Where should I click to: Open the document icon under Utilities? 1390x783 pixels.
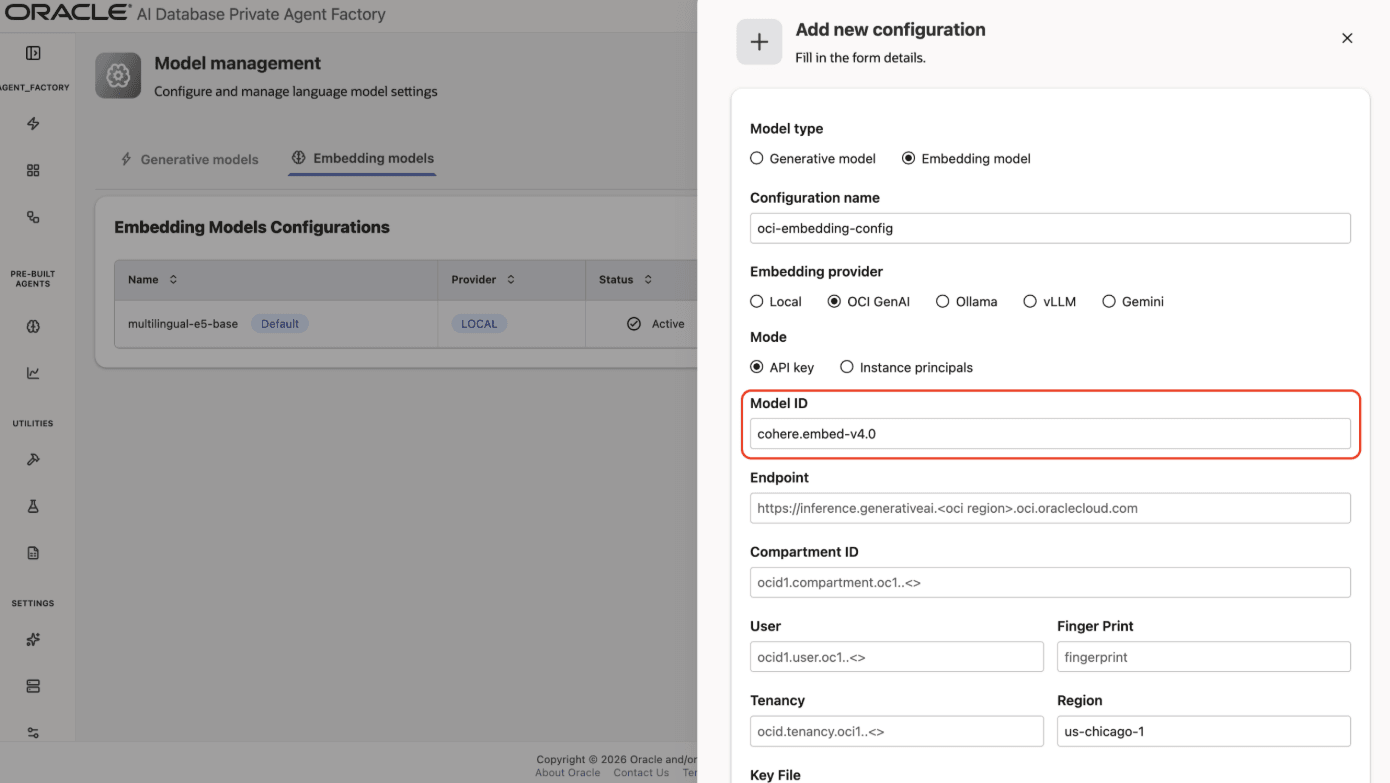33,553
